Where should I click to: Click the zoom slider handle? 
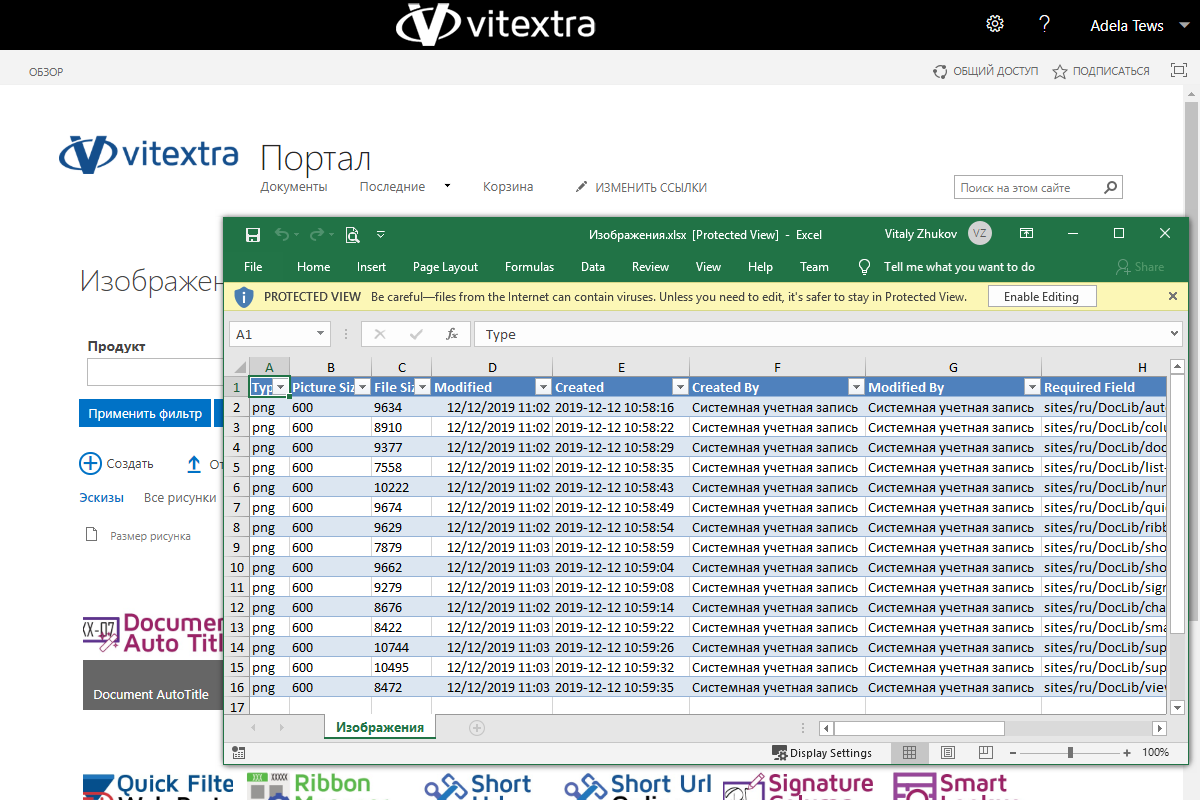[1070, 753]
